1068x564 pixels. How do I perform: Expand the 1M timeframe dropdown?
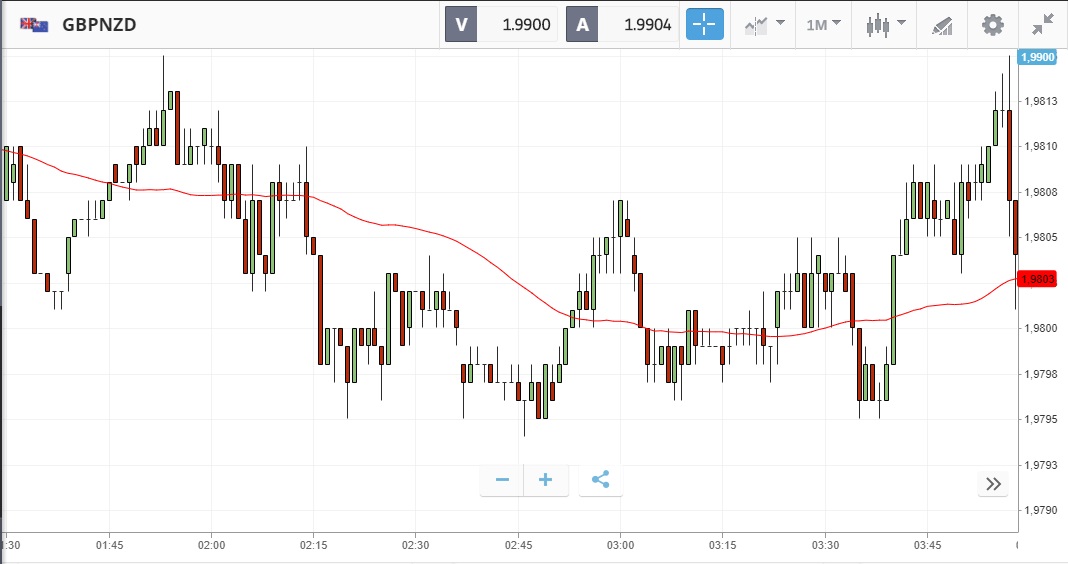pos(824,25)
